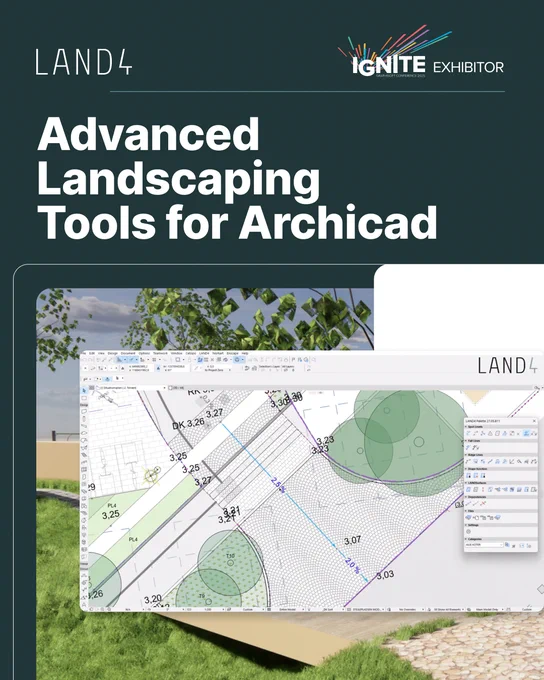544x680 pixels.
Task: Click first Ridge Lines tool icon
Action: click(468, 461)
